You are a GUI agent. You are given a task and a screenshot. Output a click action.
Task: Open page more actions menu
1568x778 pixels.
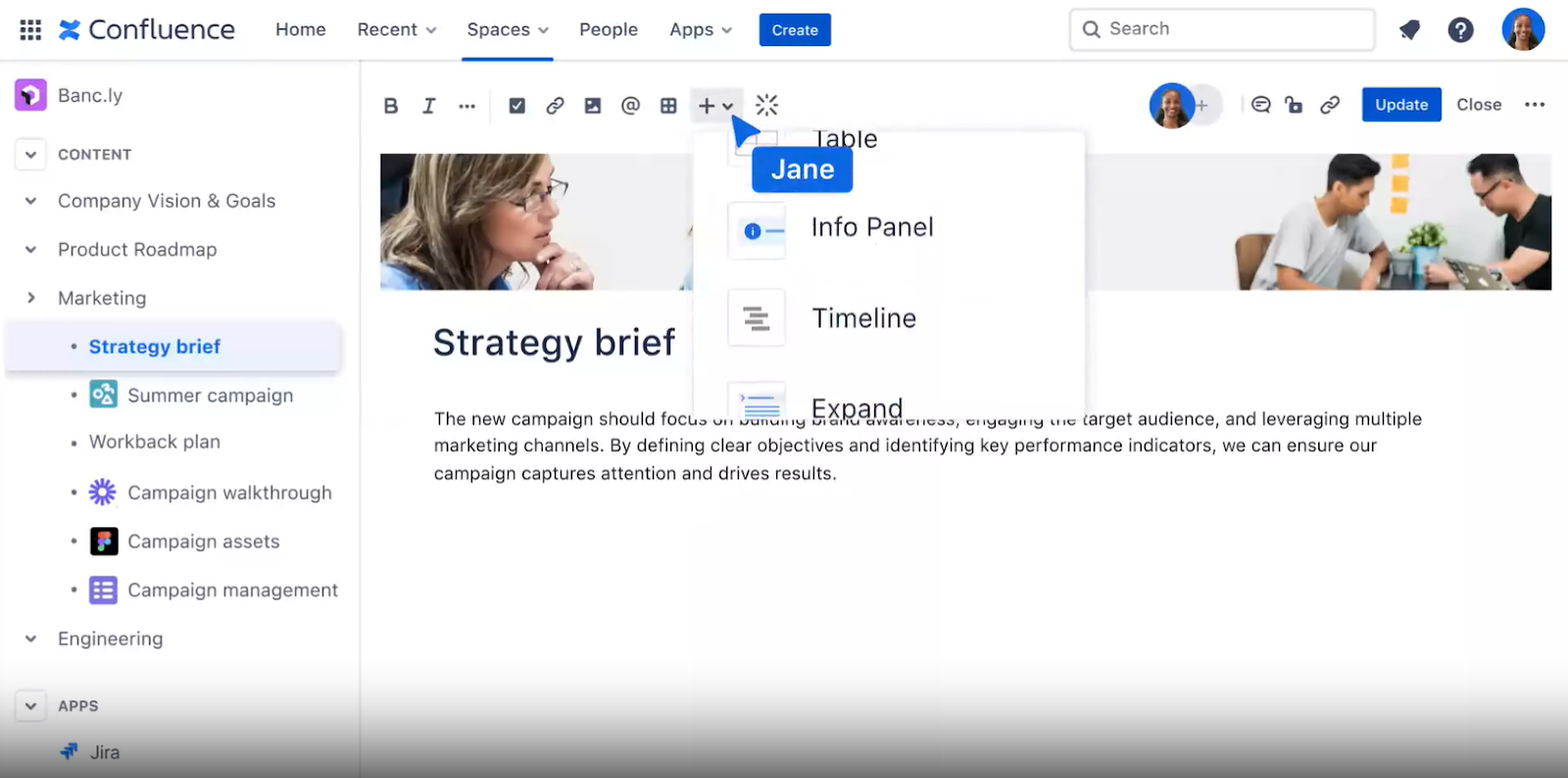[1535, 105]
